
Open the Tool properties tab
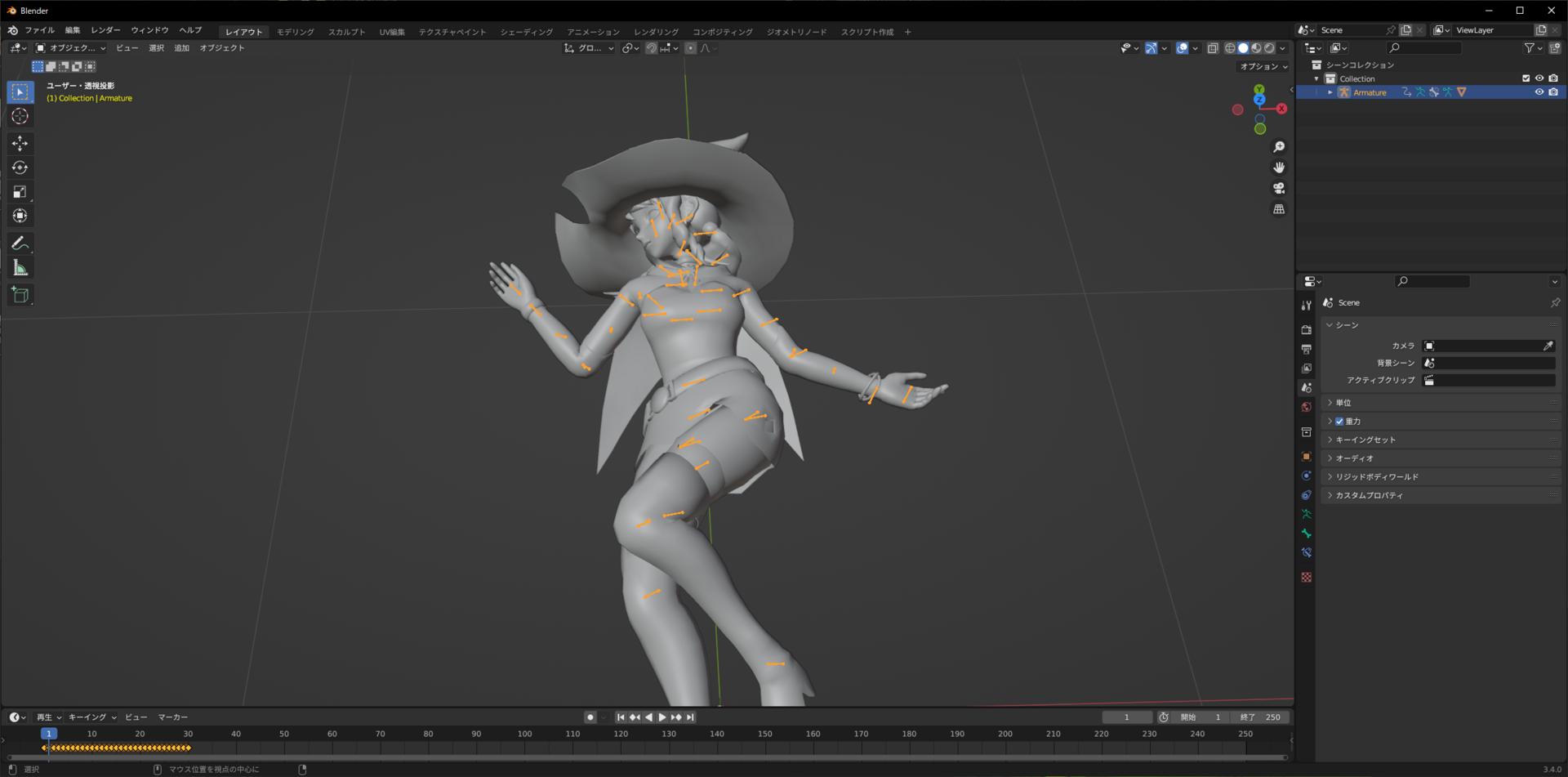tap(1307, 306)
